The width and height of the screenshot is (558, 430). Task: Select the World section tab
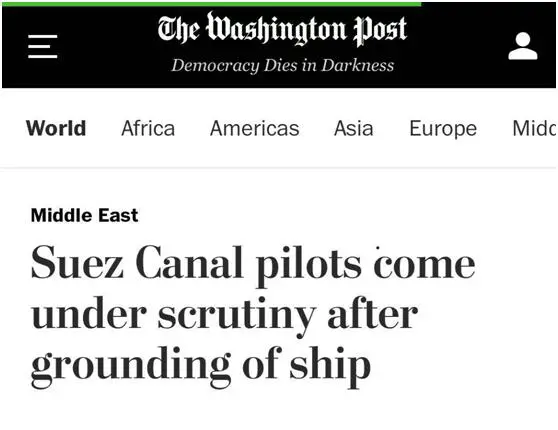click(56, 128)
